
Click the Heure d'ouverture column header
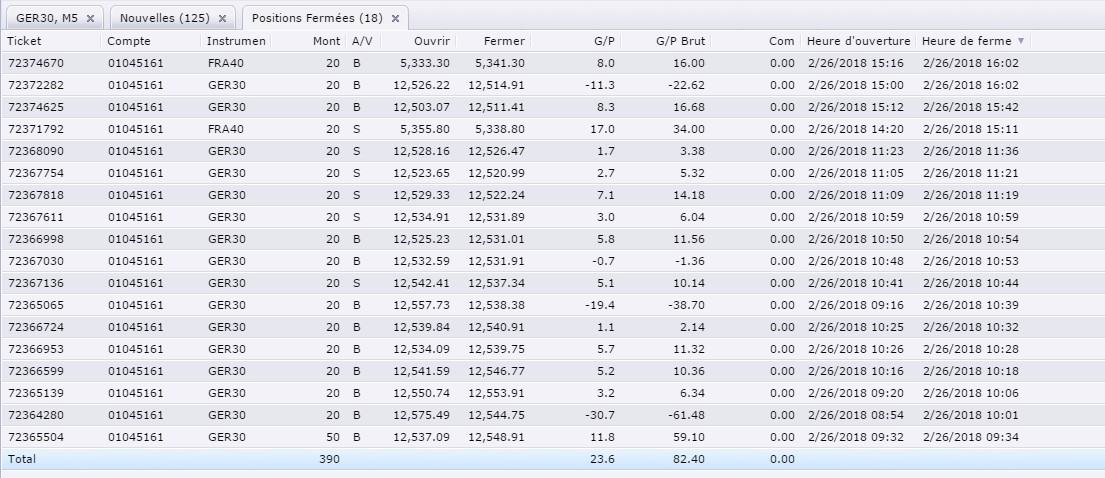click(858, 41)
